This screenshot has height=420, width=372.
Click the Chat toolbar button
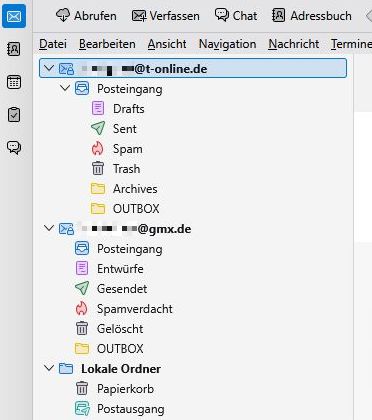point(236,15)
